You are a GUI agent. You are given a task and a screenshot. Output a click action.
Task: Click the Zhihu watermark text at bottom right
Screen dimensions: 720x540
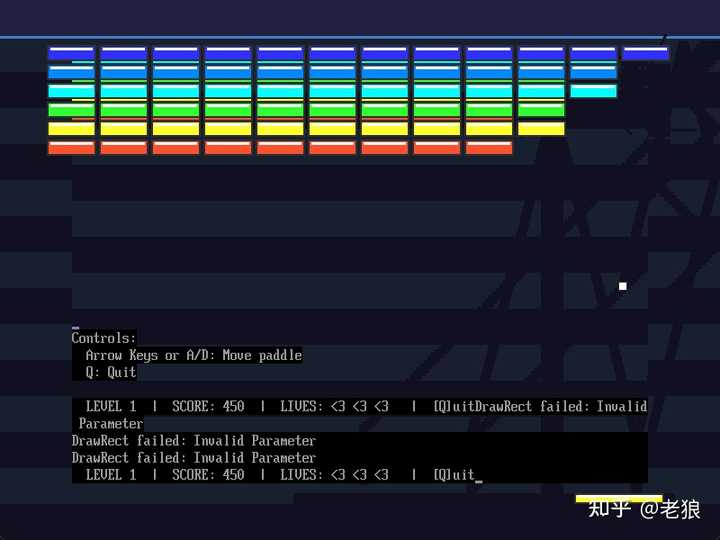644,509
